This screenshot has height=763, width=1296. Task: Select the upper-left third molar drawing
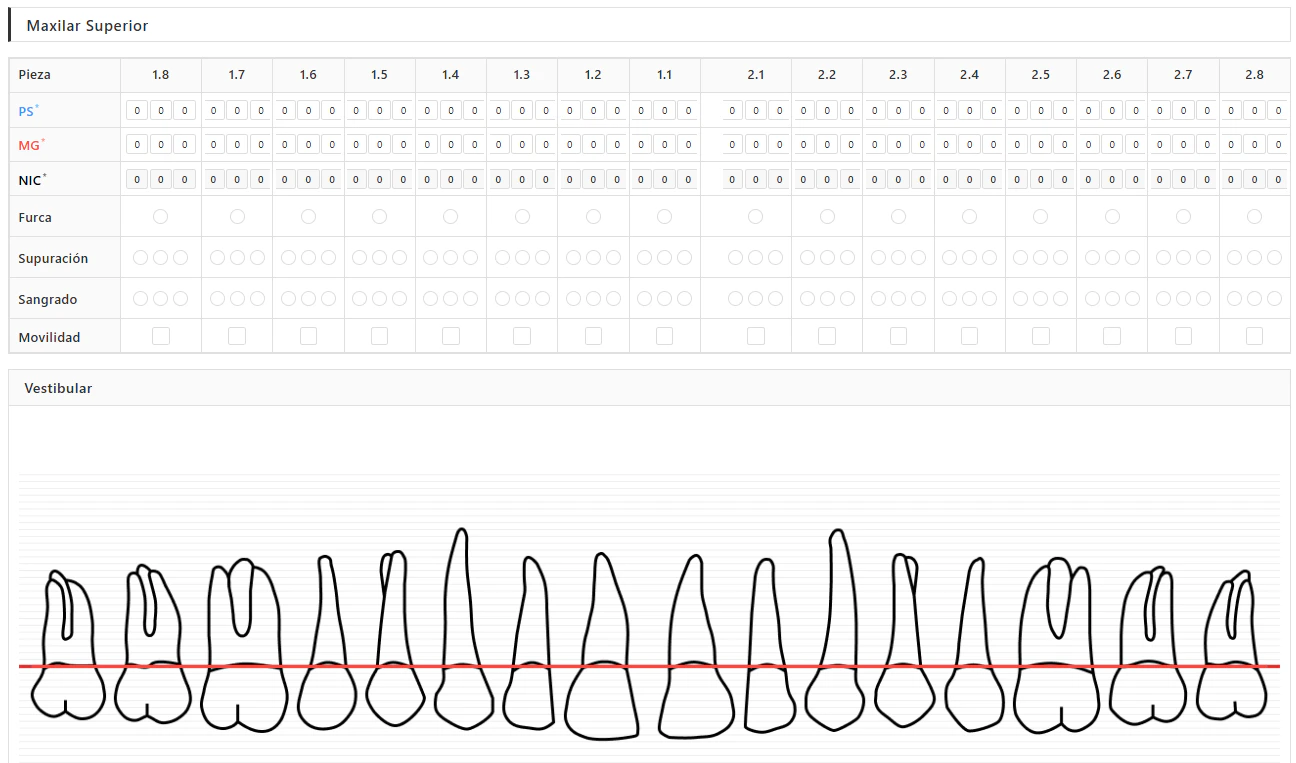[1232, 645]
